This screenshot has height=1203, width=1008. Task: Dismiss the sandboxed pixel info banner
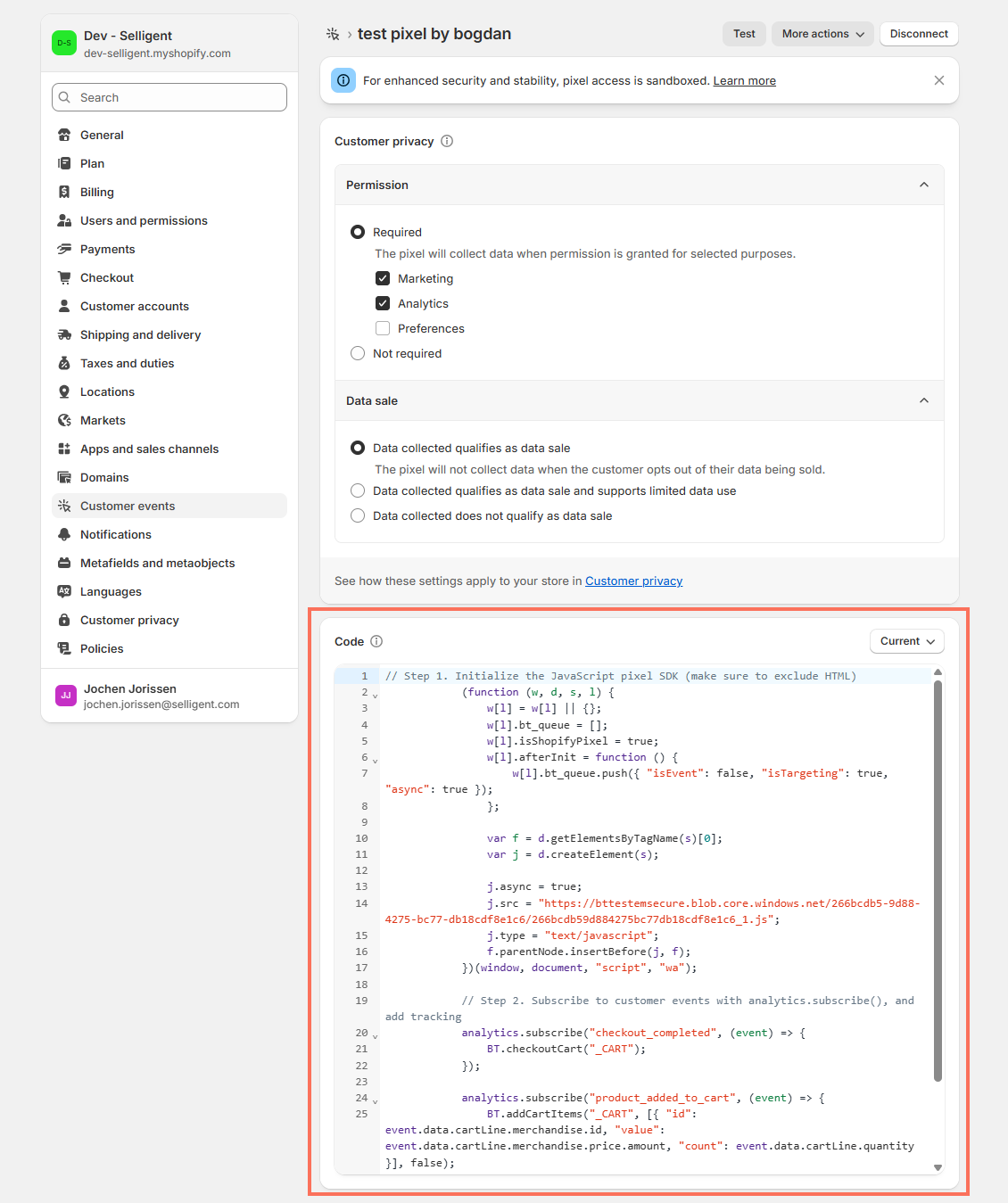[x=938, y=80]
